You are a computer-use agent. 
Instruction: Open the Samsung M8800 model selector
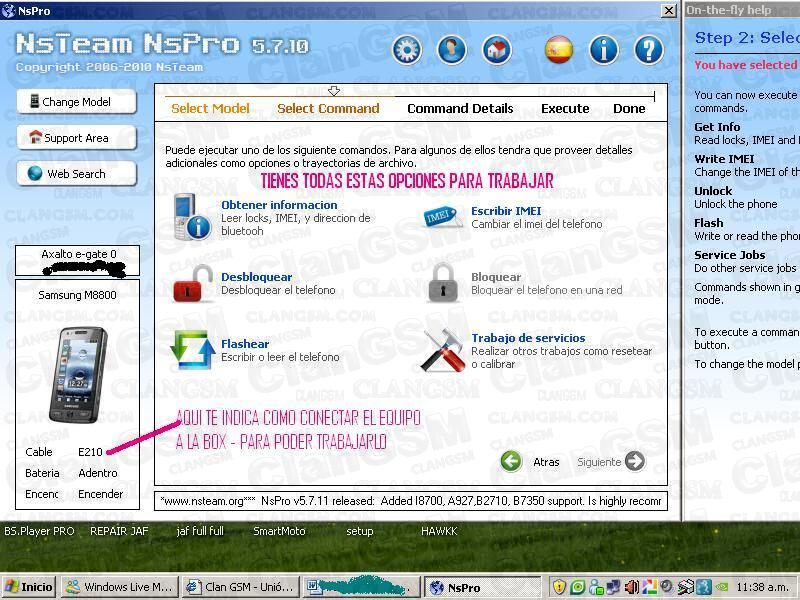tap(77, 296)
